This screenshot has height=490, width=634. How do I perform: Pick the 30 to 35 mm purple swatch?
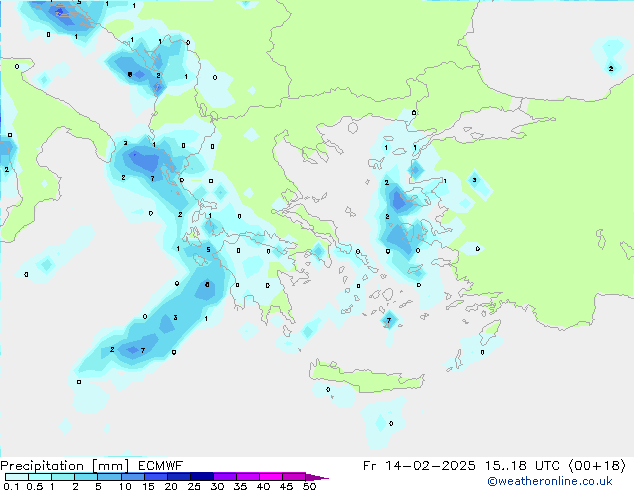point(225,477)
